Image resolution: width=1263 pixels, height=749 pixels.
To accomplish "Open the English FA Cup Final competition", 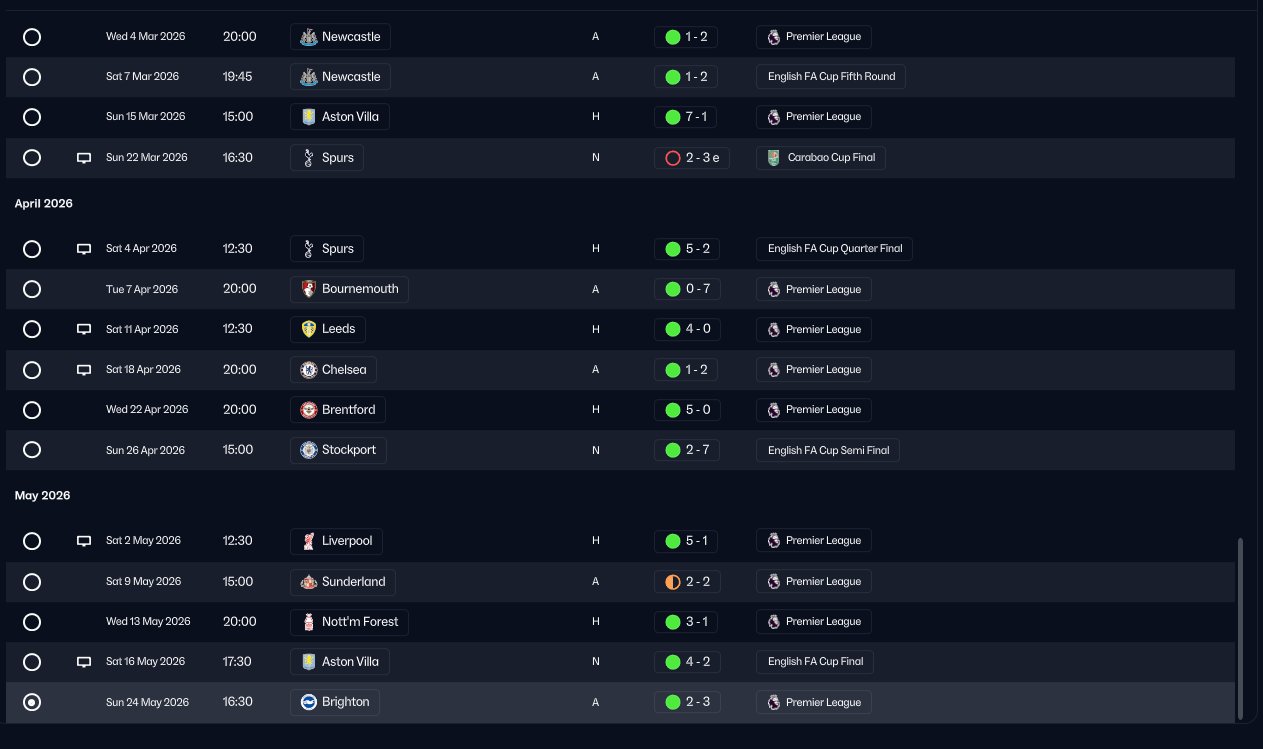I will (x=816, y=662).
